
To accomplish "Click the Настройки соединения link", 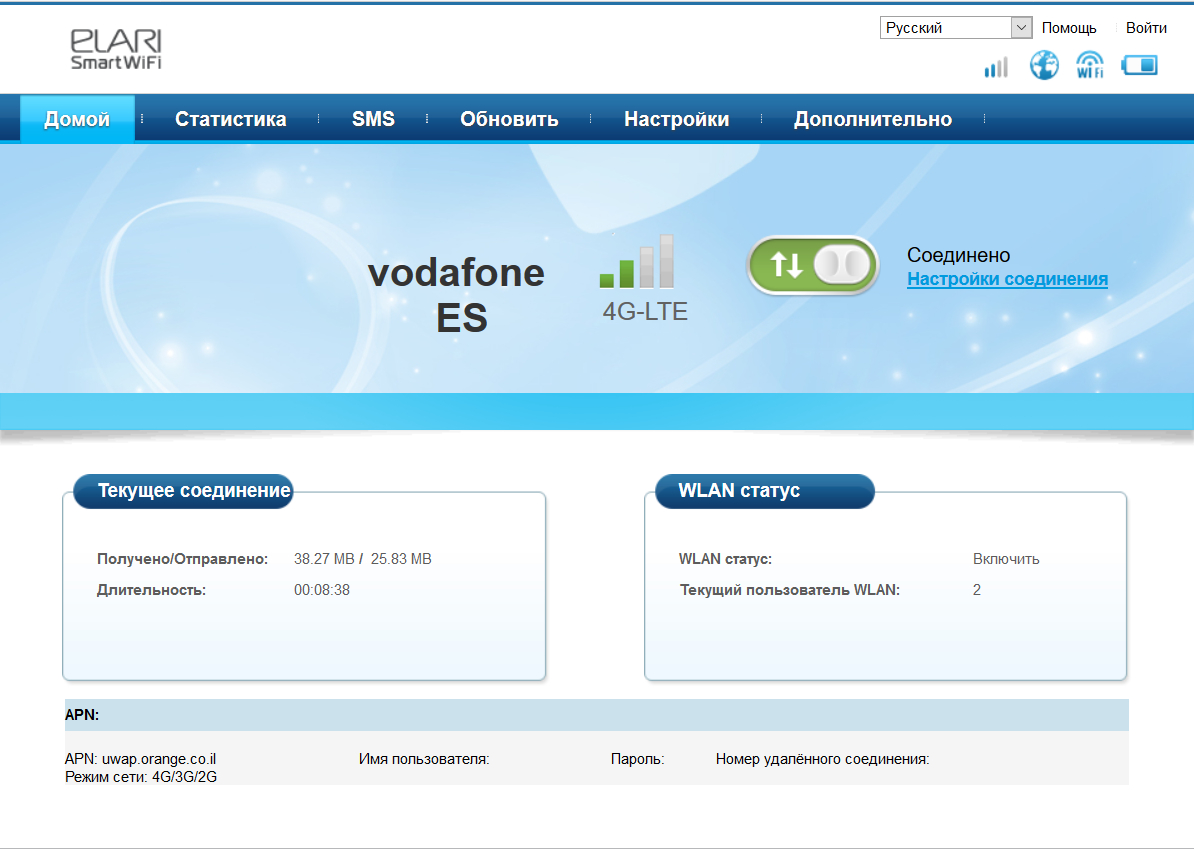I will pos(1007,280).
